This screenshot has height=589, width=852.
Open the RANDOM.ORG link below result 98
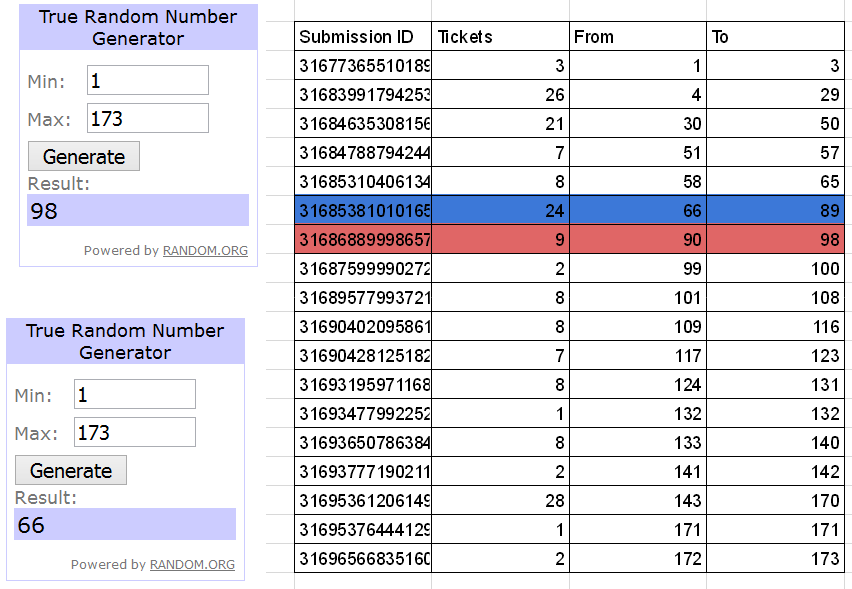click(x=205, y=251)
